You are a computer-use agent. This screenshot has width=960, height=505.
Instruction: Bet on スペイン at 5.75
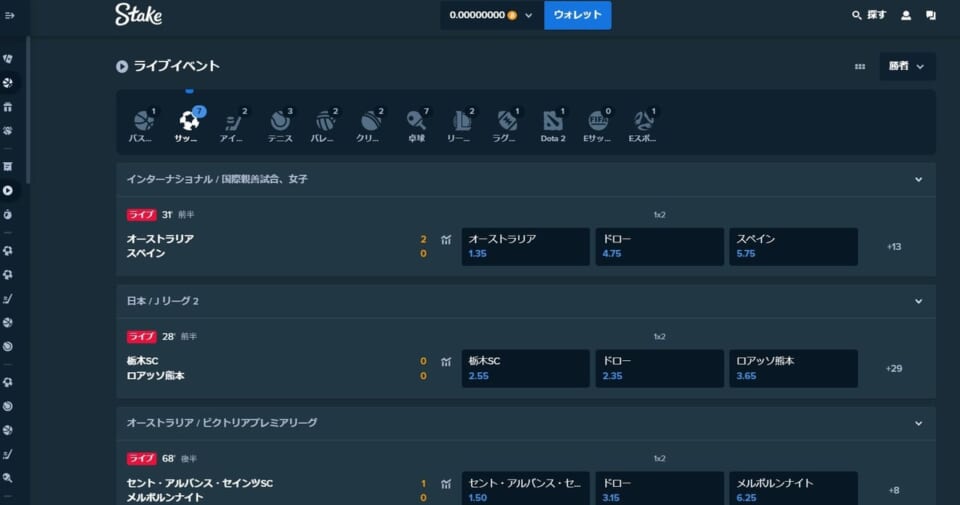(793, 247)
